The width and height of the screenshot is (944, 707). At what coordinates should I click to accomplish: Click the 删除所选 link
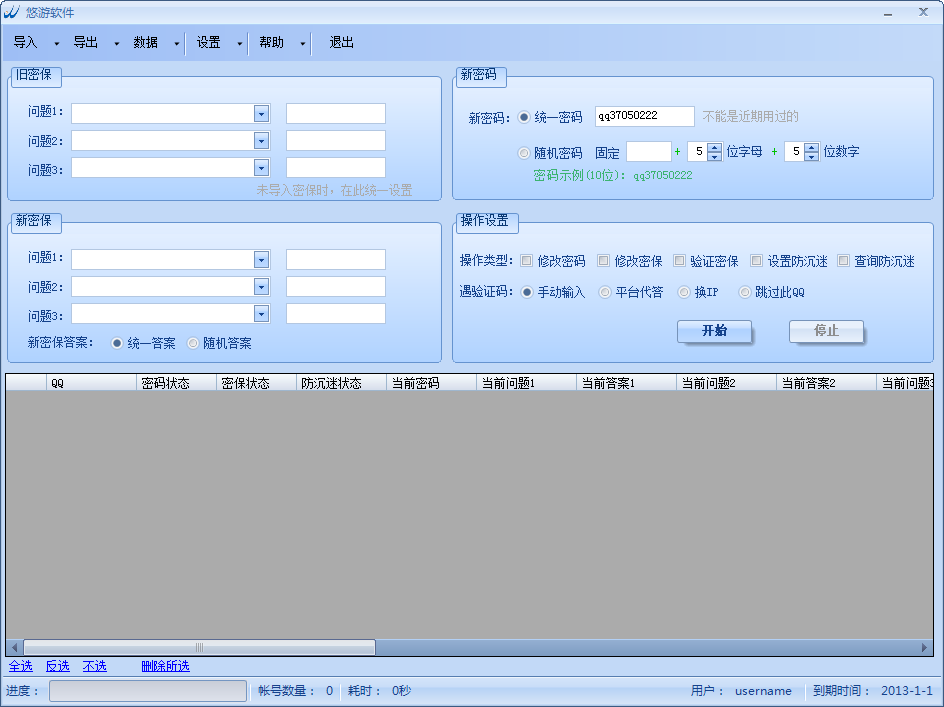[x=165, y=666]
